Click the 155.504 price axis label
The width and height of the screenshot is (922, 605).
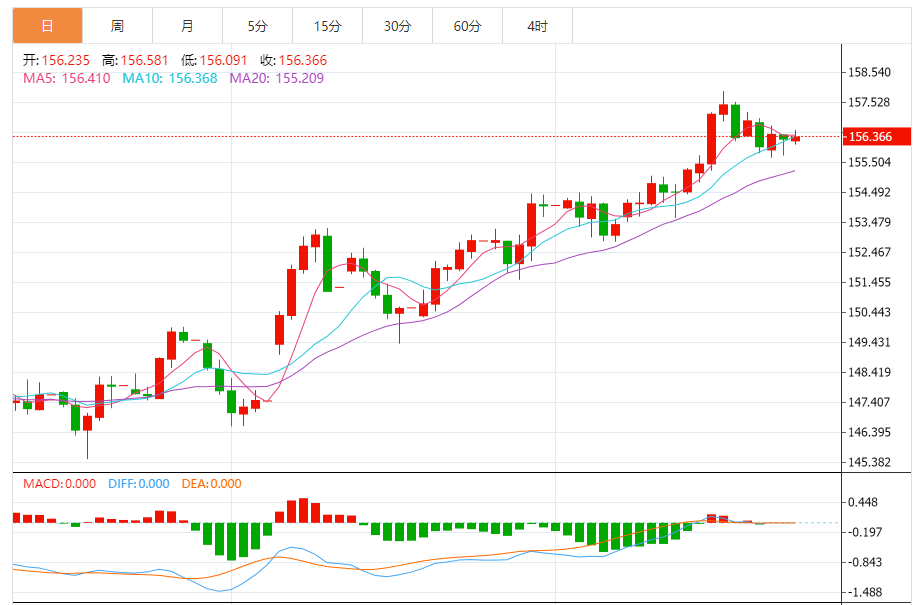[x=869, y=162]
